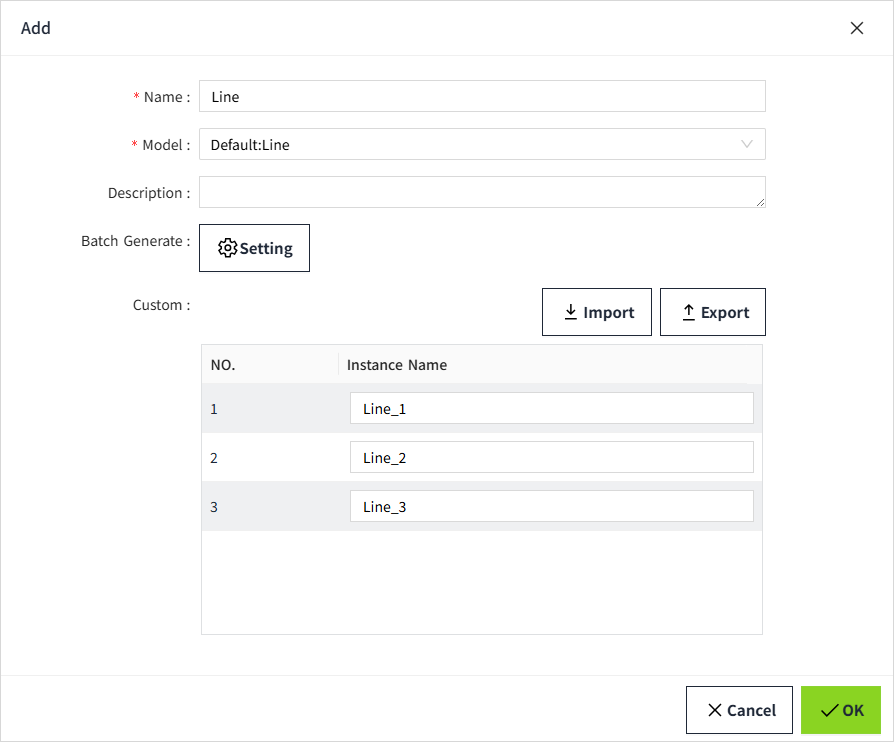Click the Instance Name column header
This screenshot has width=894, height=742.
point(397,365)
